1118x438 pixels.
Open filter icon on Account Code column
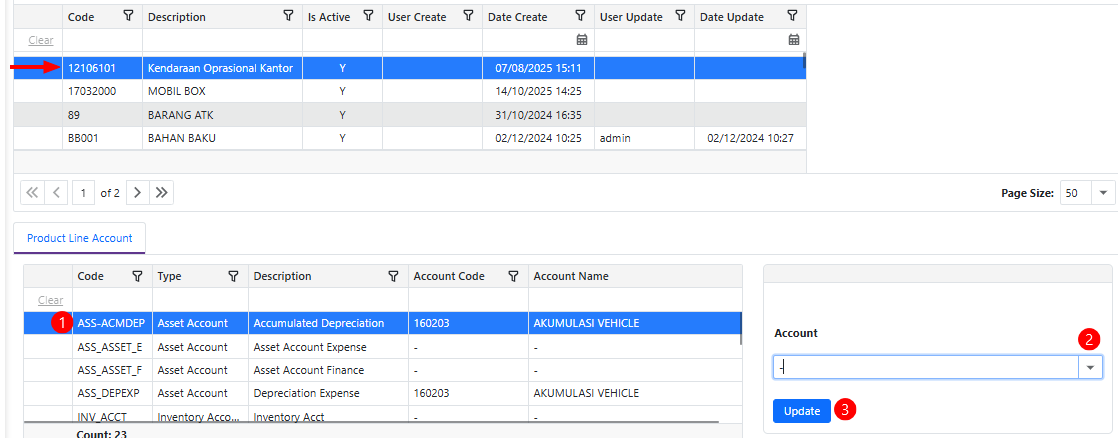point(513,276)
